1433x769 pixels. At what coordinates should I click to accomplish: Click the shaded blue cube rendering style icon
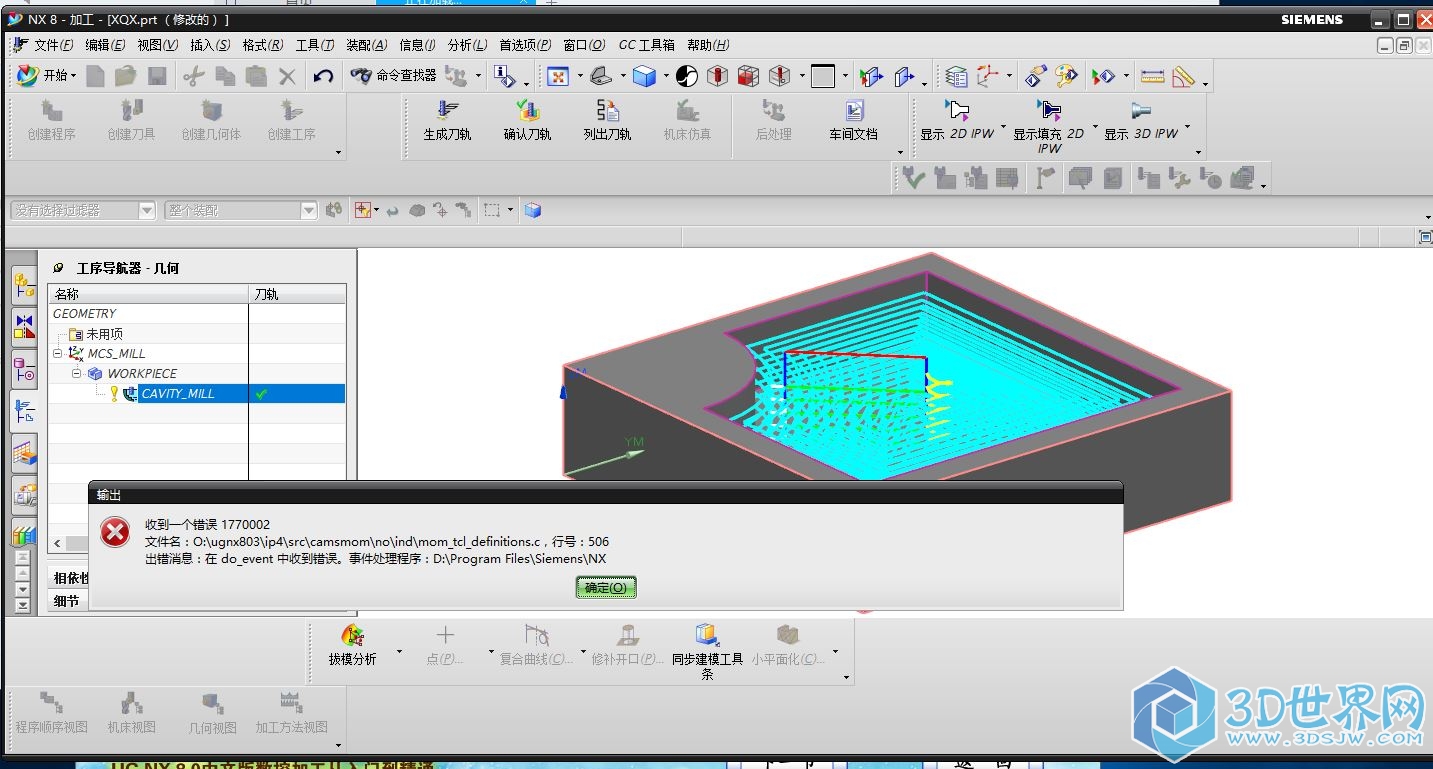click(x=645, y=76)
